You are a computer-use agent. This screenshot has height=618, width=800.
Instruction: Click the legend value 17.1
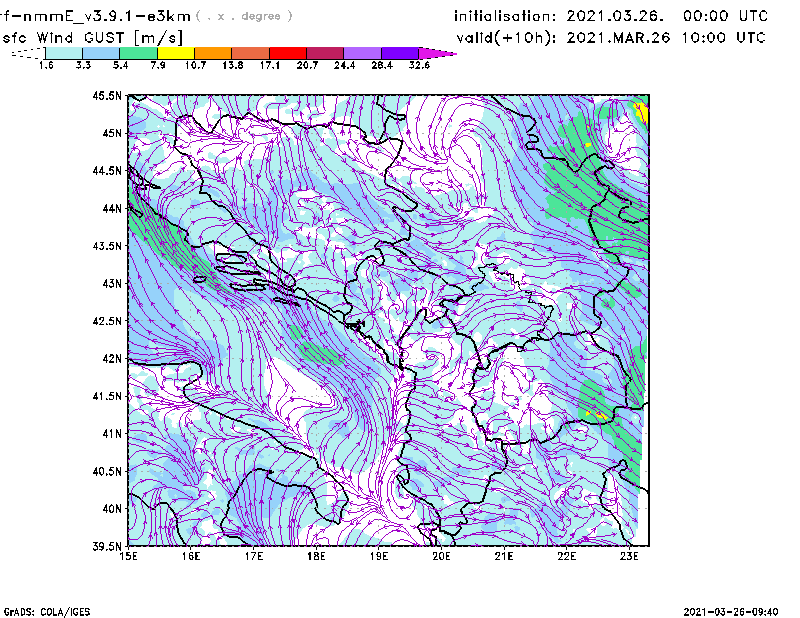pyautogui.click(x=270, y=65)
